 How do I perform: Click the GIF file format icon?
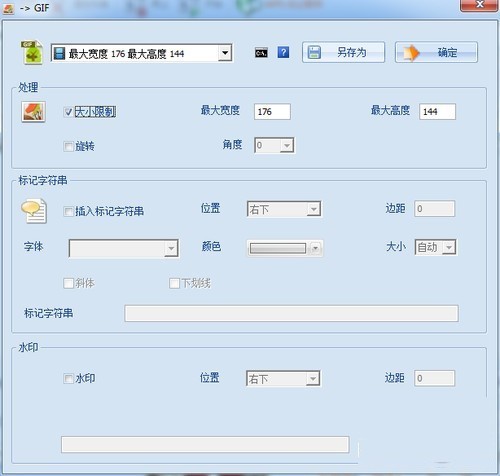tap(32, 52)
